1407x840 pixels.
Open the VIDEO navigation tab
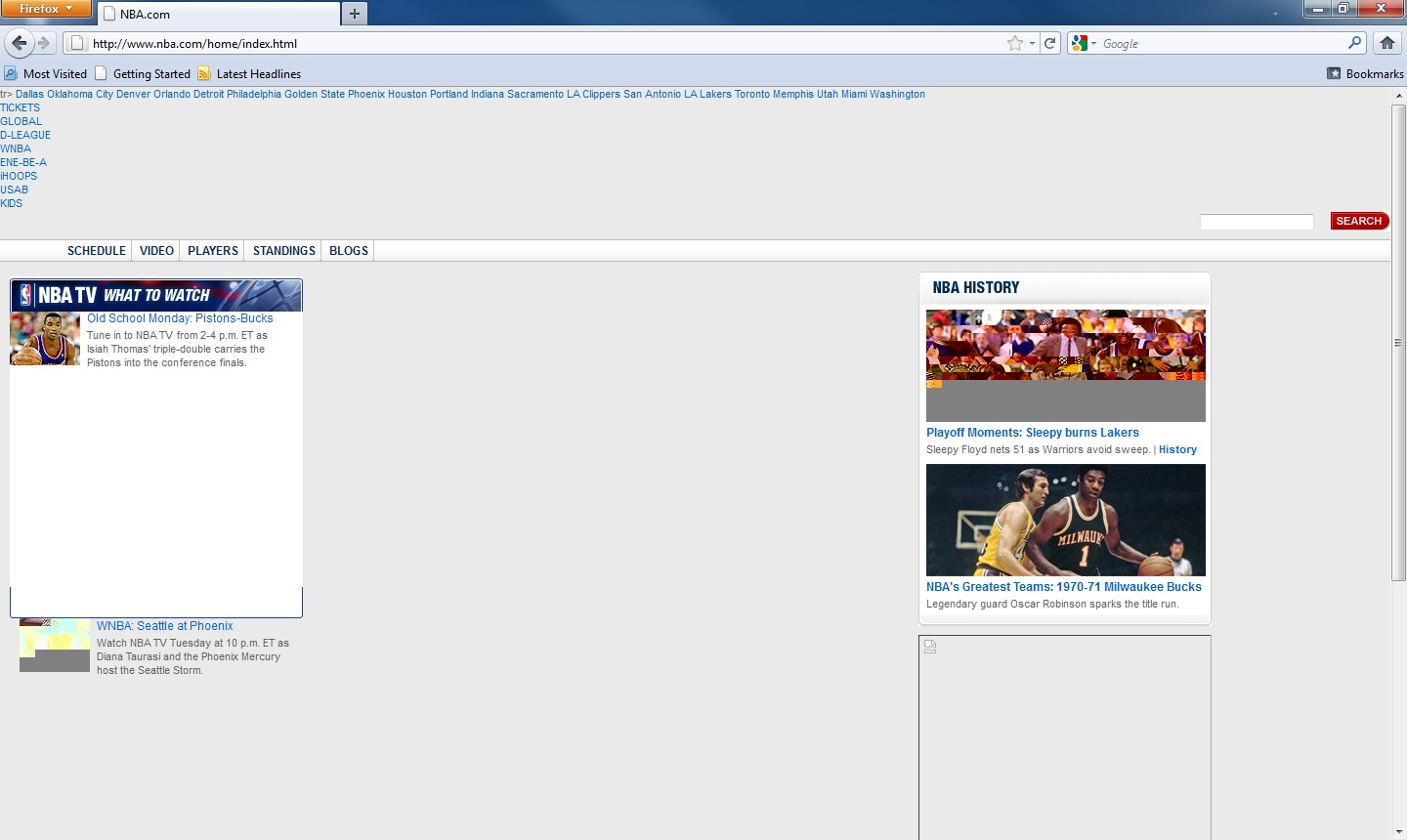(156, 251)
